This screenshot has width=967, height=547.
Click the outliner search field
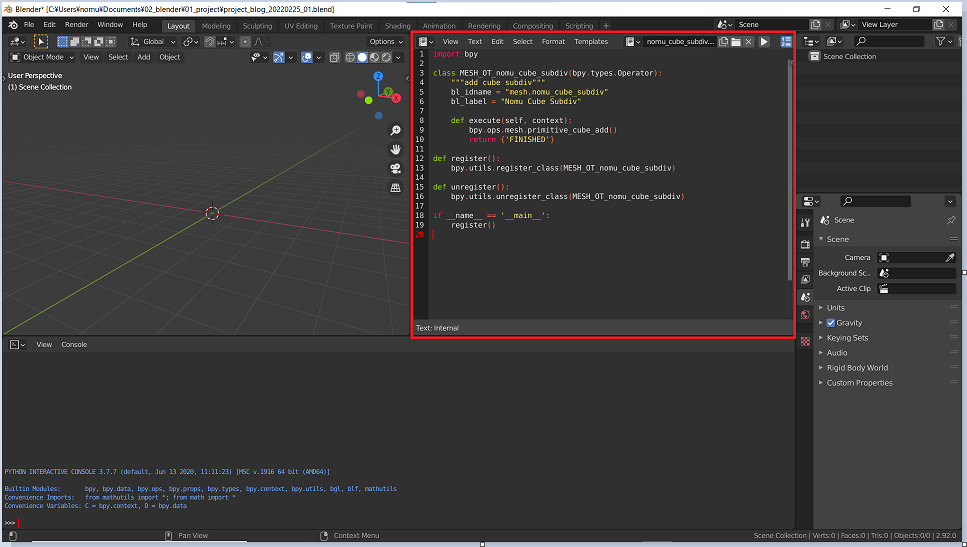[888, 41]
